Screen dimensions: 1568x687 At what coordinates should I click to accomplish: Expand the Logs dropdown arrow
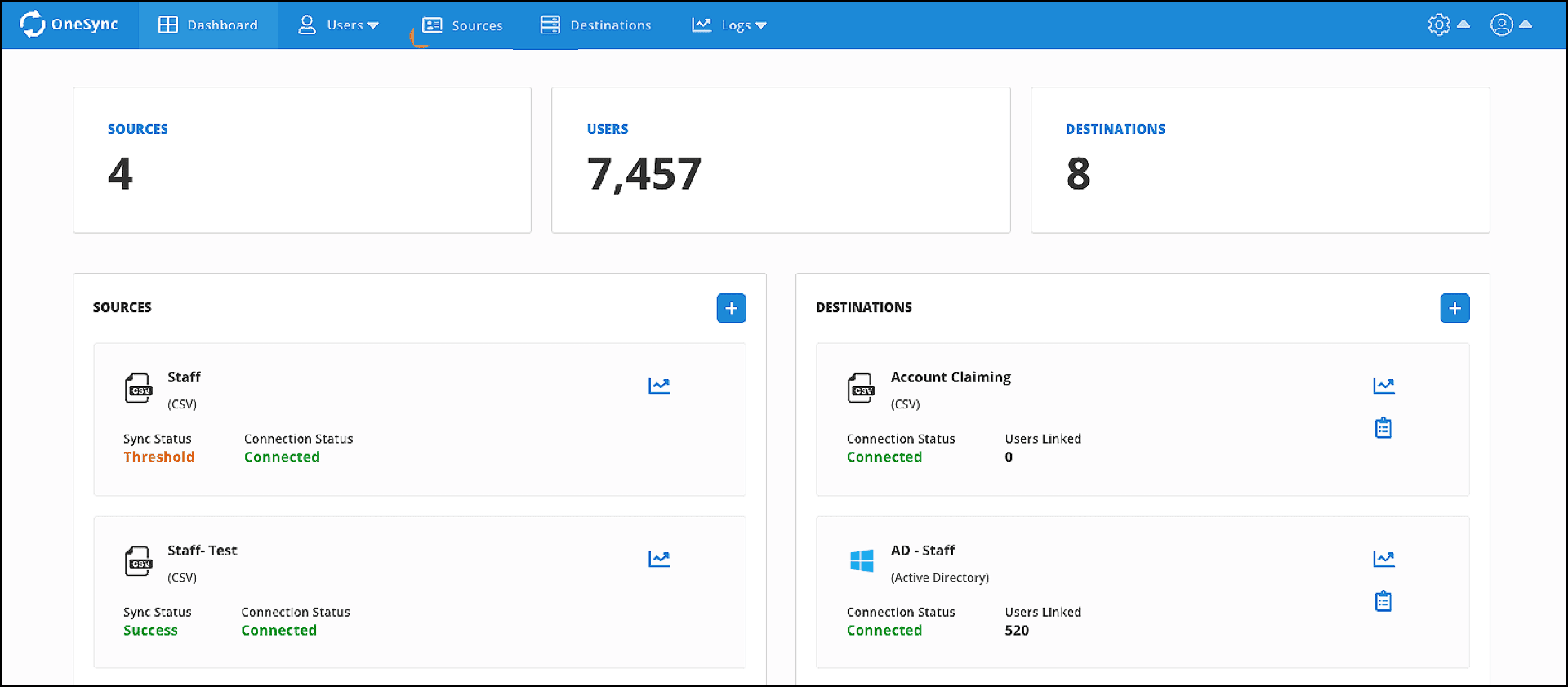tap(761, 25)
